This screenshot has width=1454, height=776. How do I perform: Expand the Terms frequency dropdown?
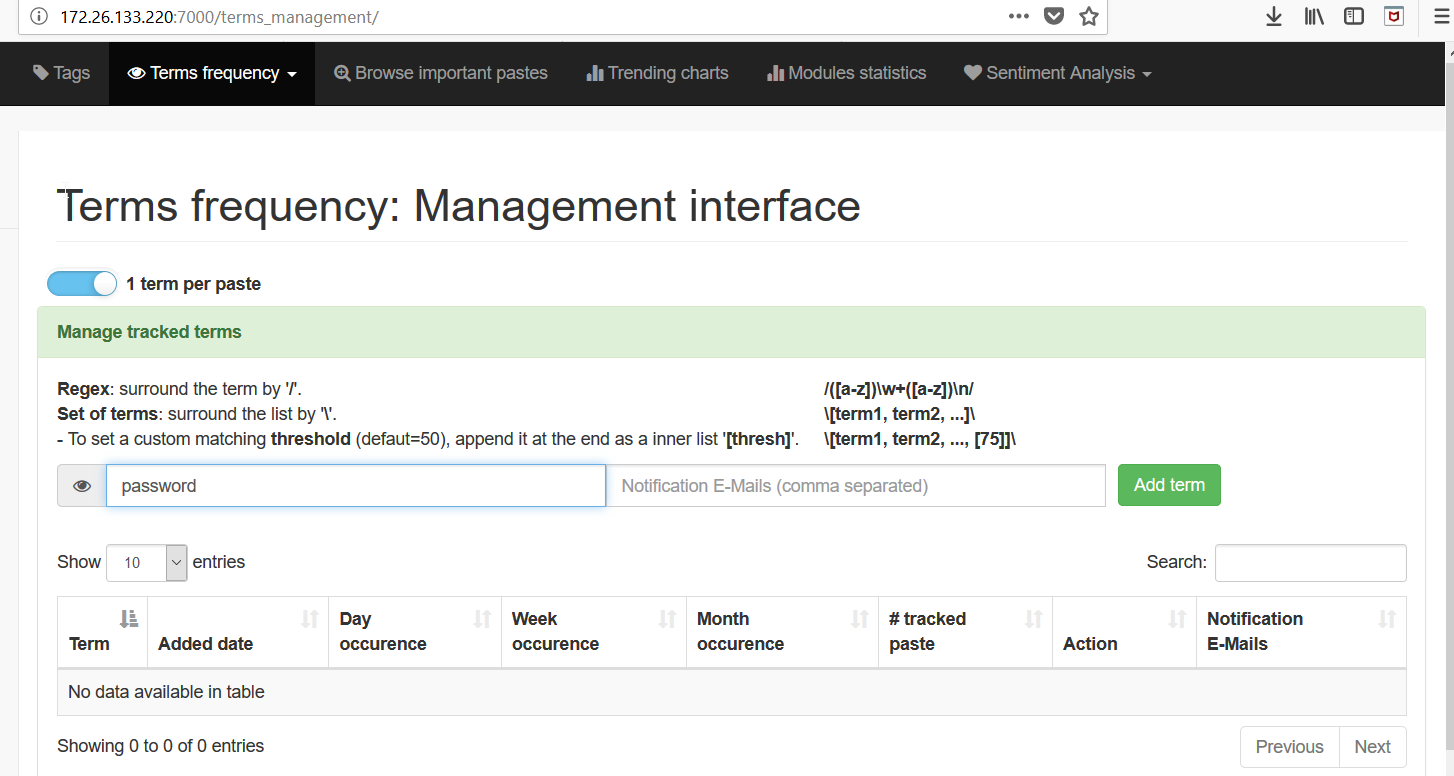tap(211, 72)
